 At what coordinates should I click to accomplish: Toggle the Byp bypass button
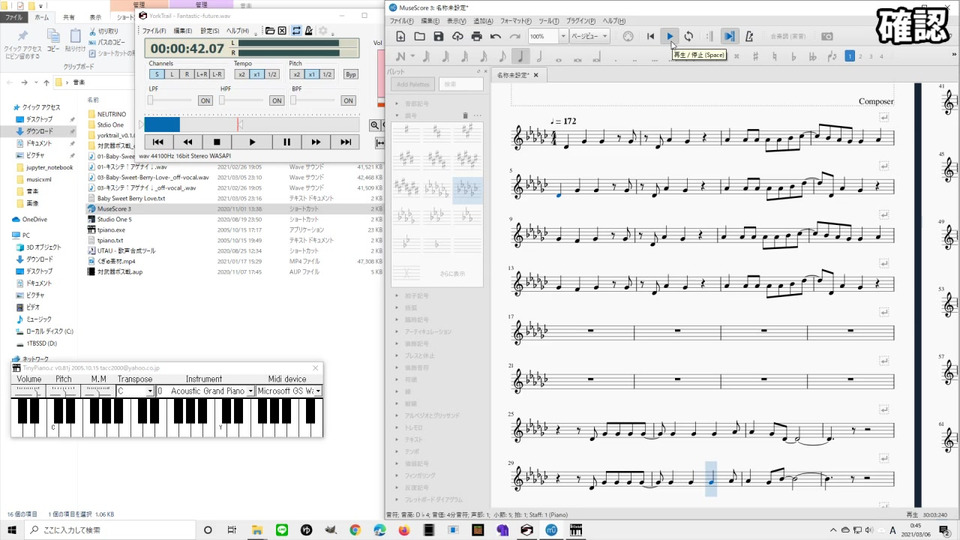(351, 75)
